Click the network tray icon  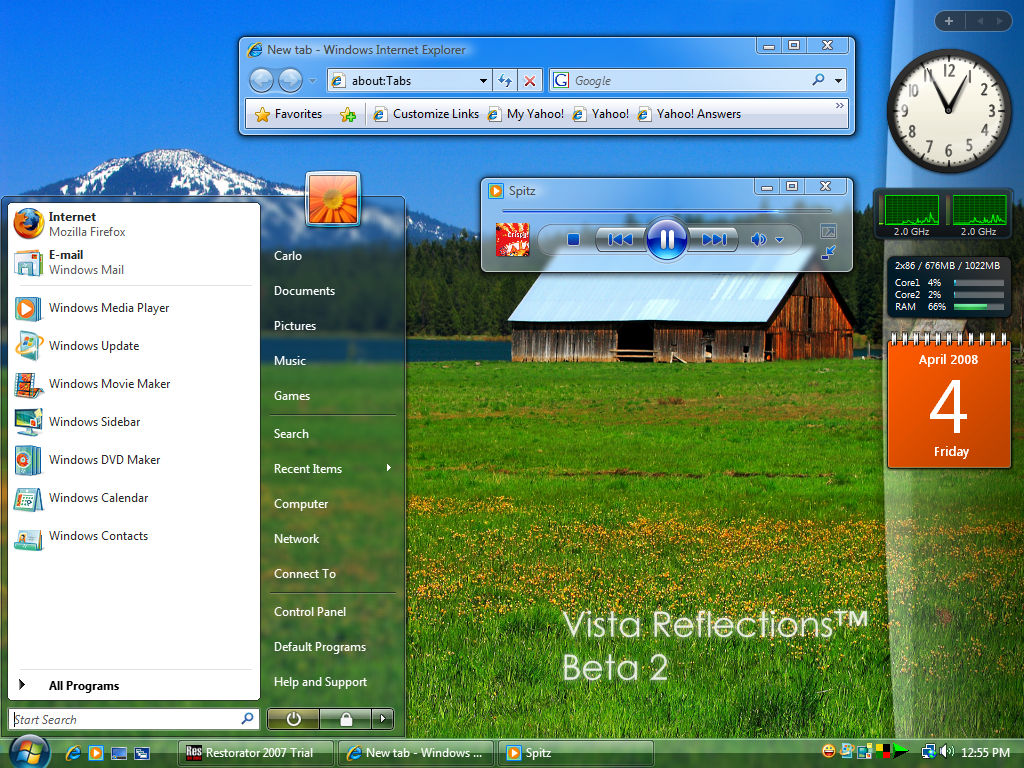[928, 752]
